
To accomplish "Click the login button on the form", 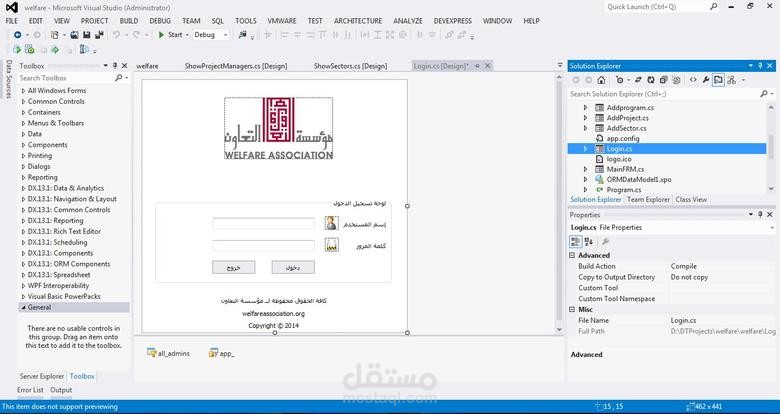I will pos(293,267).
